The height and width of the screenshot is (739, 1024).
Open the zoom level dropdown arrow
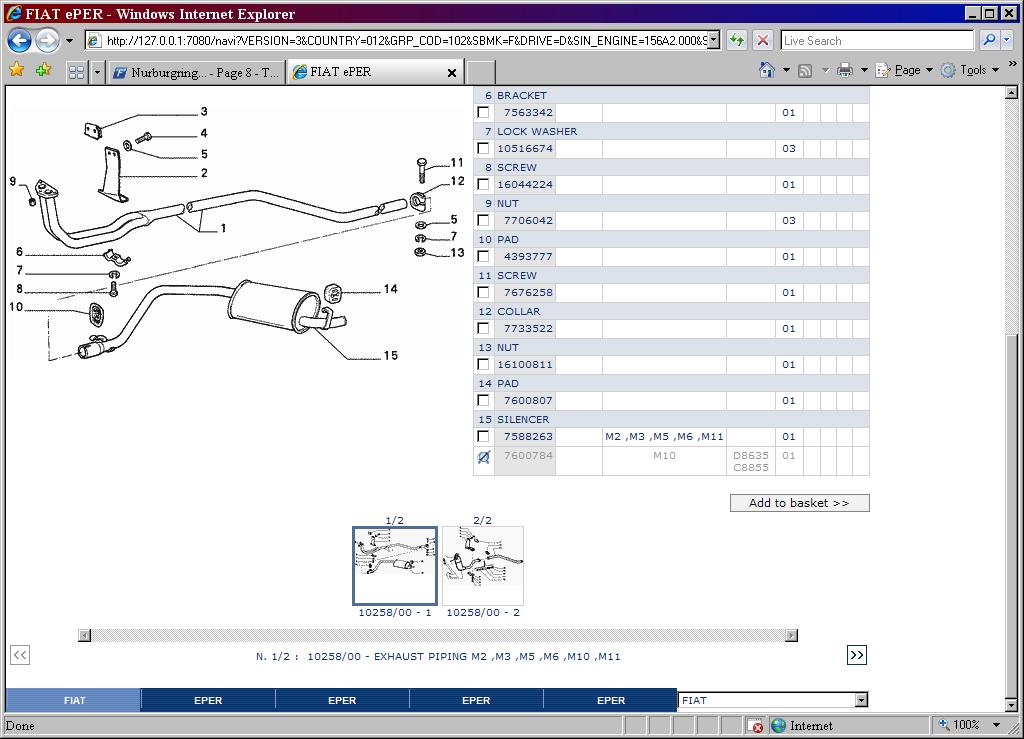point(996,725)
